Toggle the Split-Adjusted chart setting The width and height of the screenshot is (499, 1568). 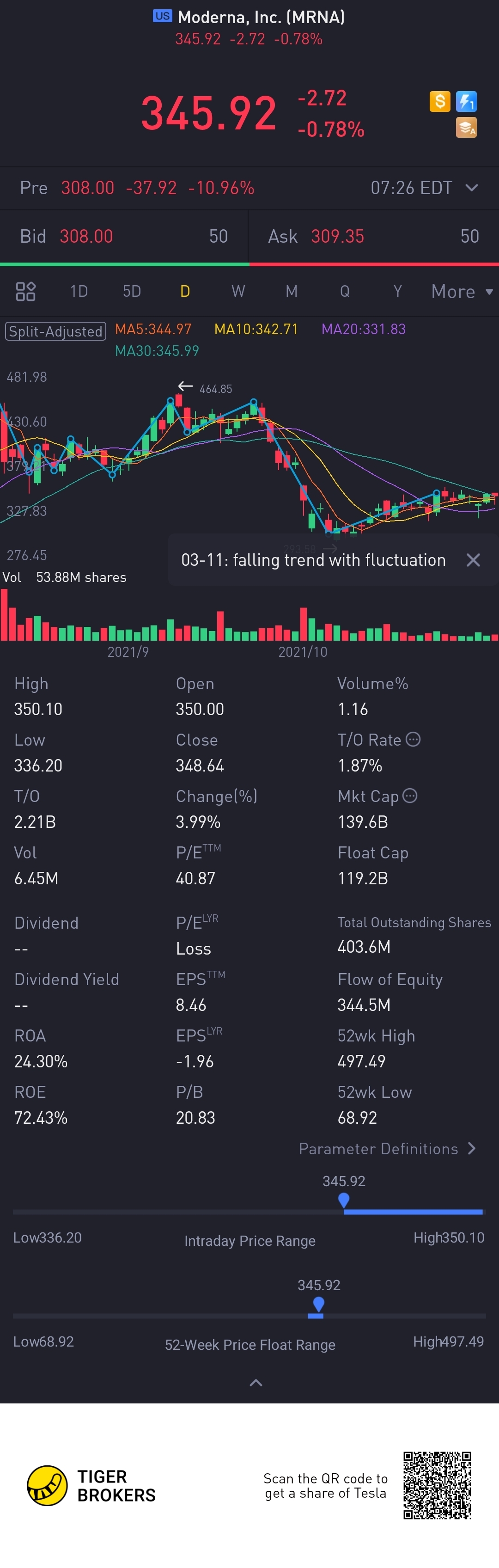point(55,331)
